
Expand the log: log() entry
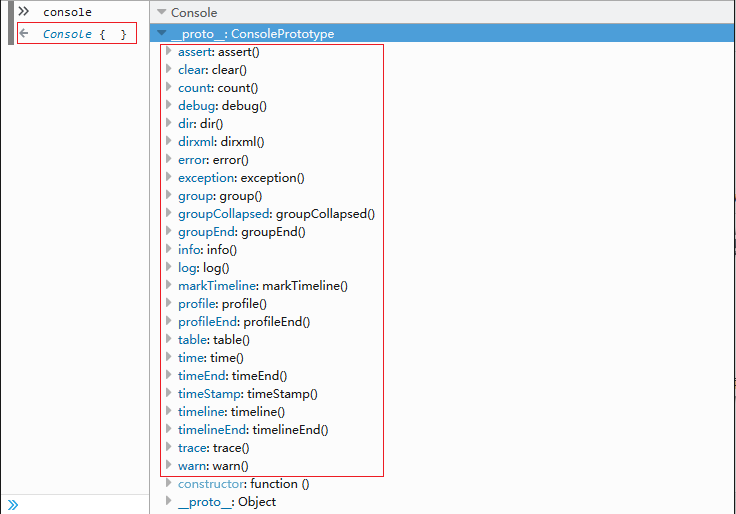tap(169, 267)
